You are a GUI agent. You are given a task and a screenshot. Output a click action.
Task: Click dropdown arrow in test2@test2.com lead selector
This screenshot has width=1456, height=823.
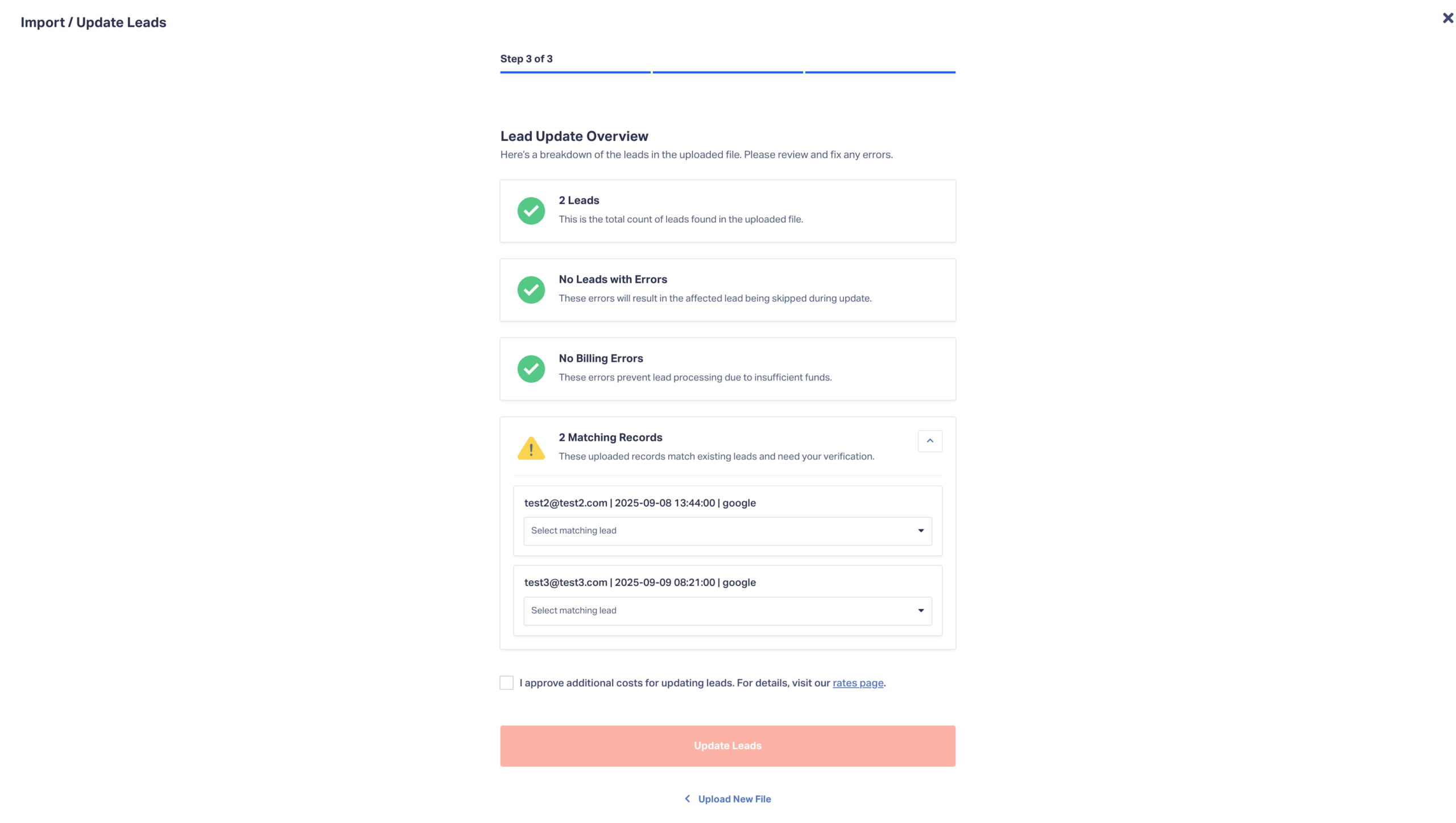click(x=920, y=531)
